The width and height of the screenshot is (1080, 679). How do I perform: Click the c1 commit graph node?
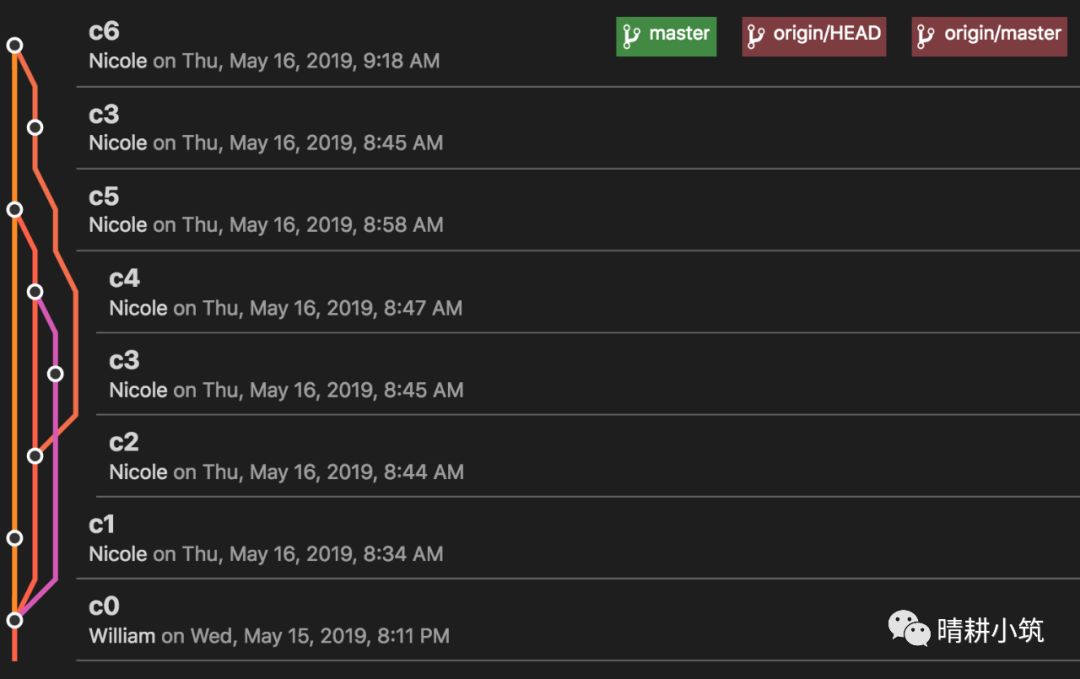[14, 538]
